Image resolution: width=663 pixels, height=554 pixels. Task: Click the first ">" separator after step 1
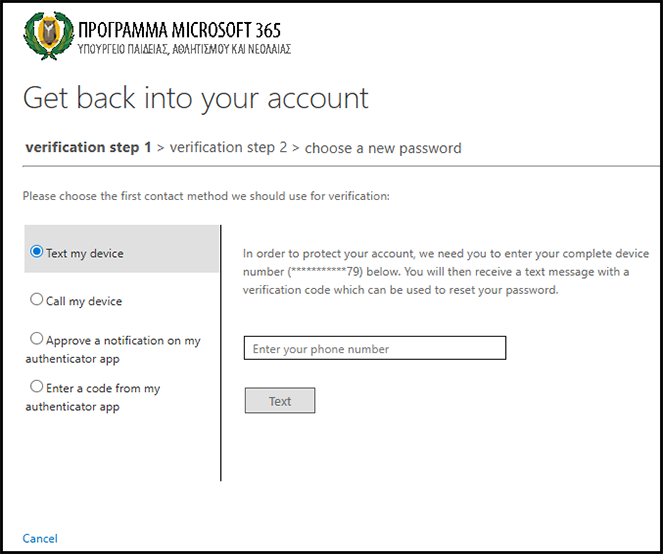(161, 148)
